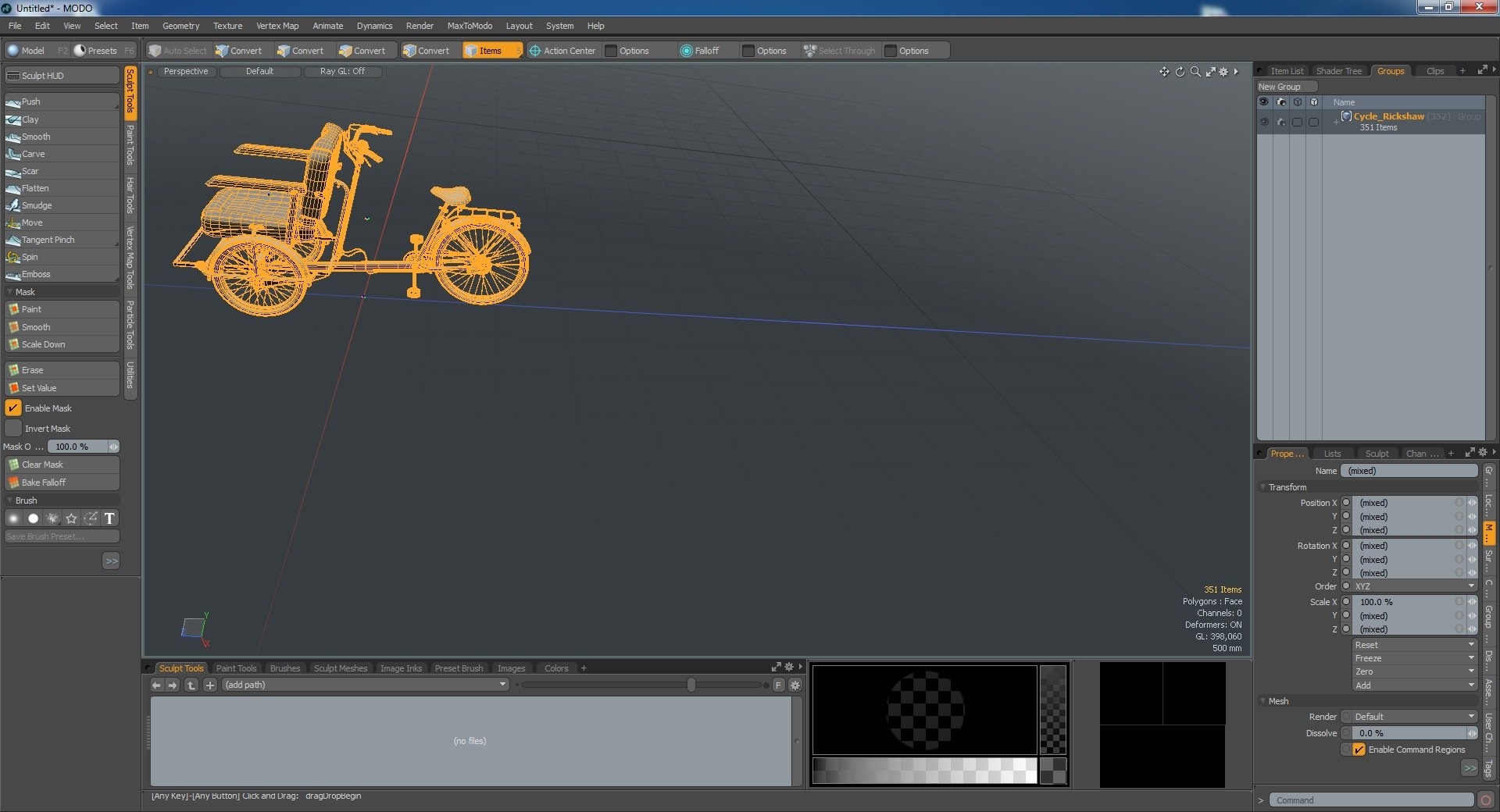Click the Command input field
Viewport: 1500px width, 812px height.
[x=1370, y=800]
